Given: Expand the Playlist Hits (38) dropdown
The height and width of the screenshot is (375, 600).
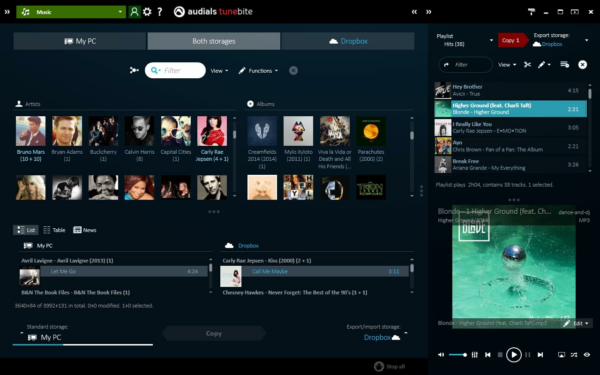Looking at the screenshot, I should coord(491,40).
